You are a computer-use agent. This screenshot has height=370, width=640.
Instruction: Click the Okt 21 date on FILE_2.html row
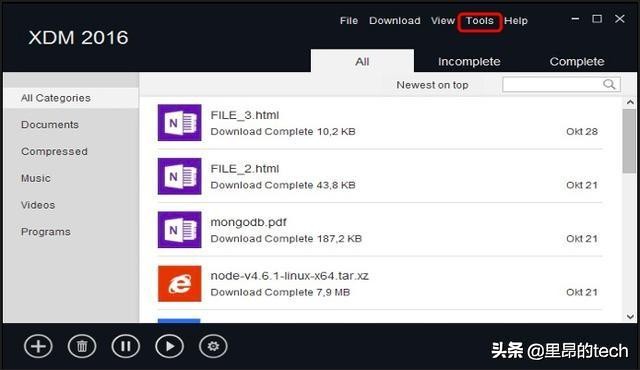[582, 185]
